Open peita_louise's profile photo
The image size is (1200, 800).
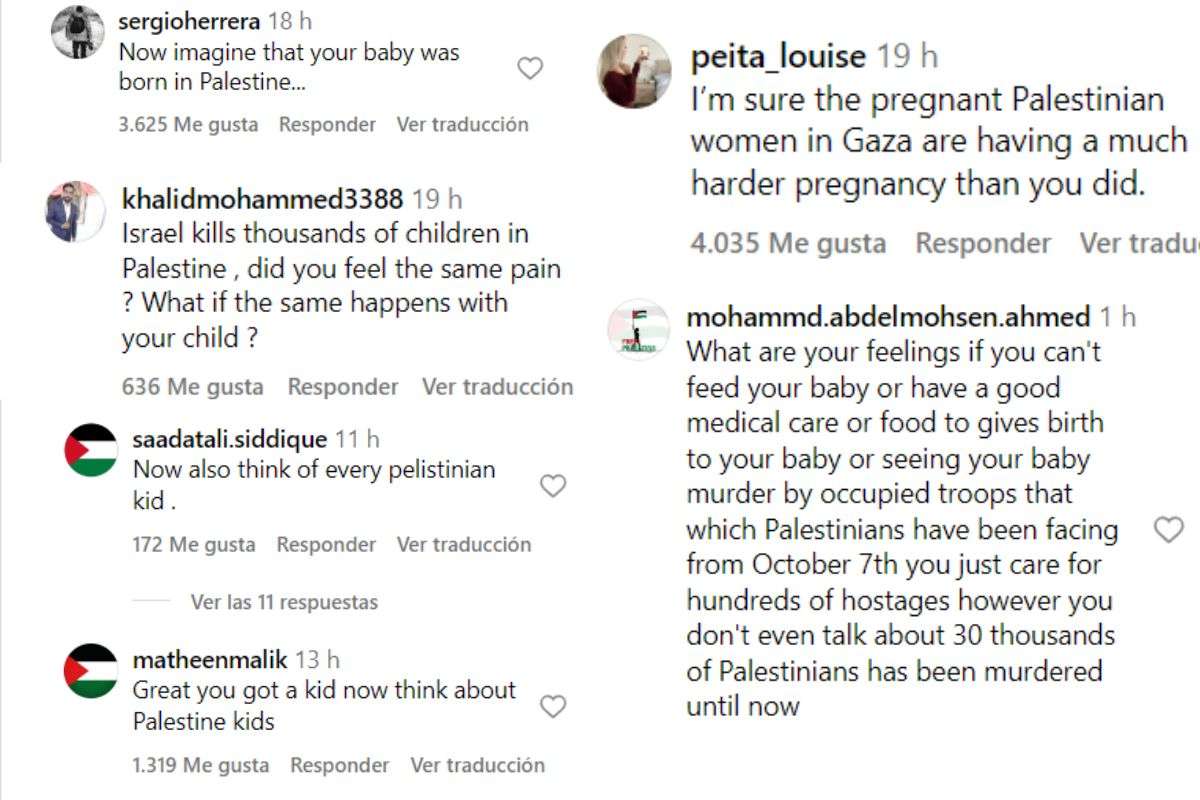click(634, 71)
